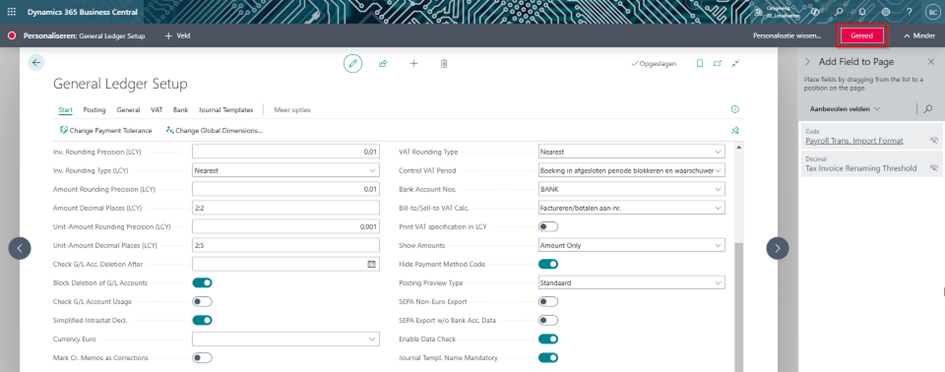945x372 pixels.
Task: Switch to the Posting tab
Action: click(95, 110)
